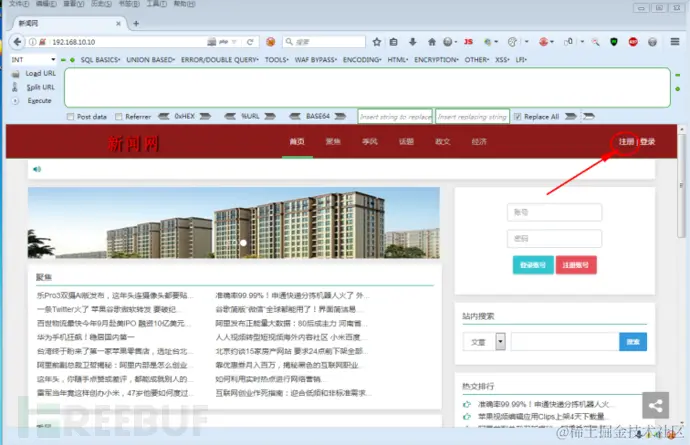The image size is (690, 445).
Task: Go back with the browser back arrow
Action: point(17,42)
